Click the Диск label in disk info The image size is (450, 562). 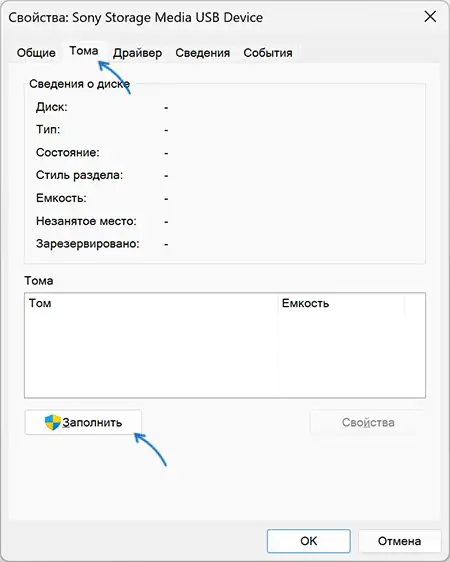point(52,107)
